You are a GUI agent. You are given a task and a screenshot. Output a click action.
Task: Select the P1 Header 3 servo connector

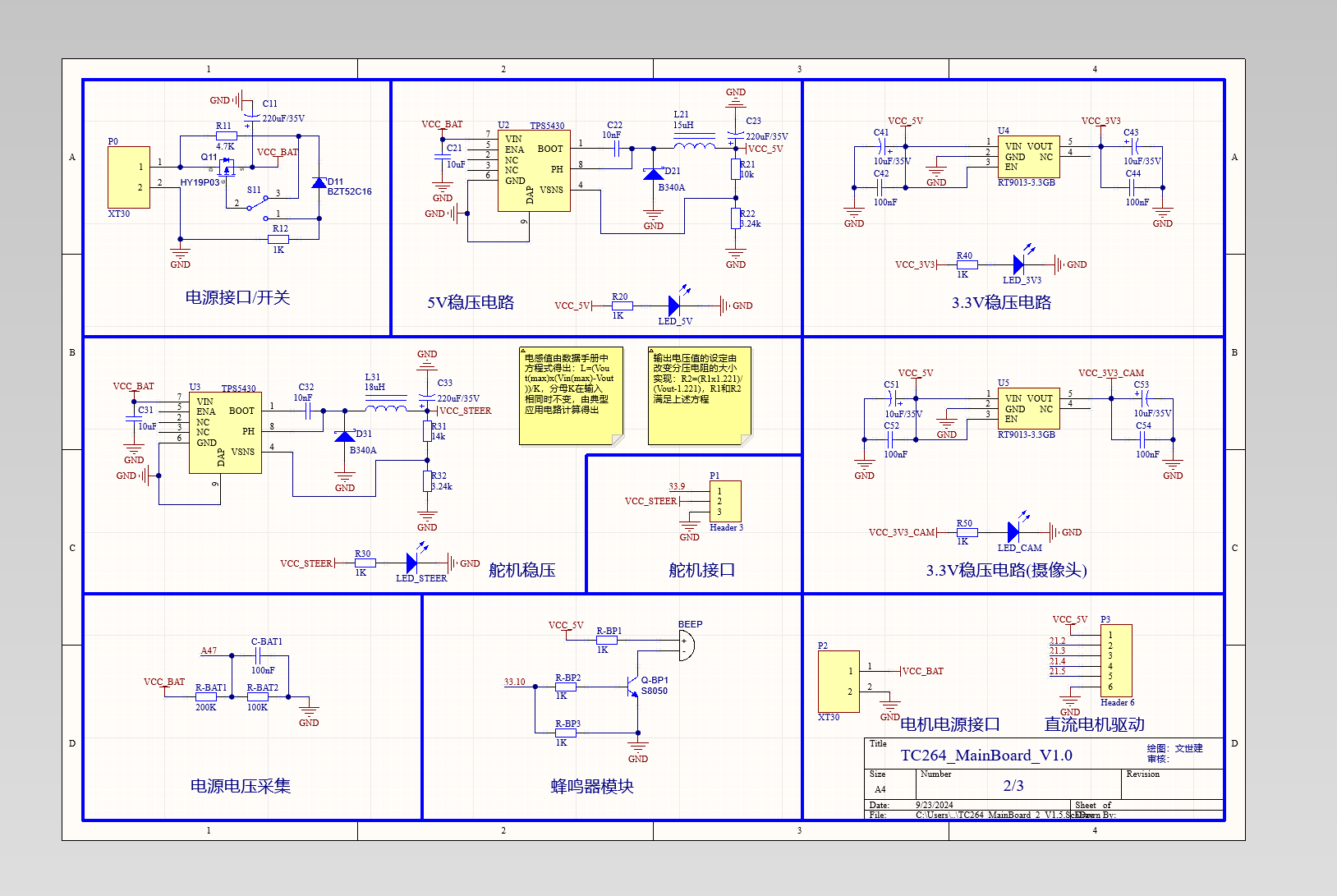point(725,502)
